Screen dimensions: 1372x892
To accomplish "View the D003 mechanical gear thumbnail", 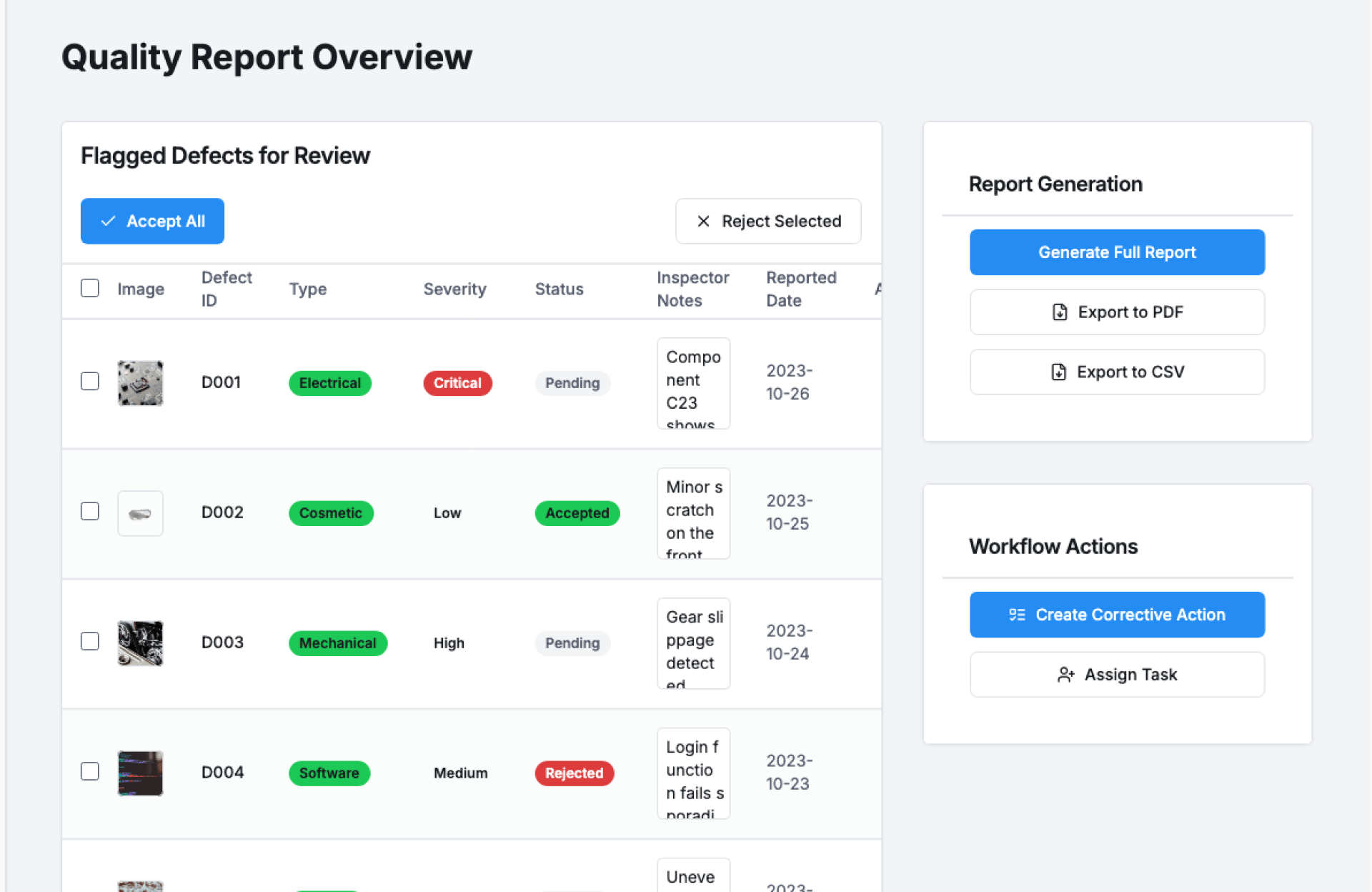I will pyautogui.click(x=140, y=643).
